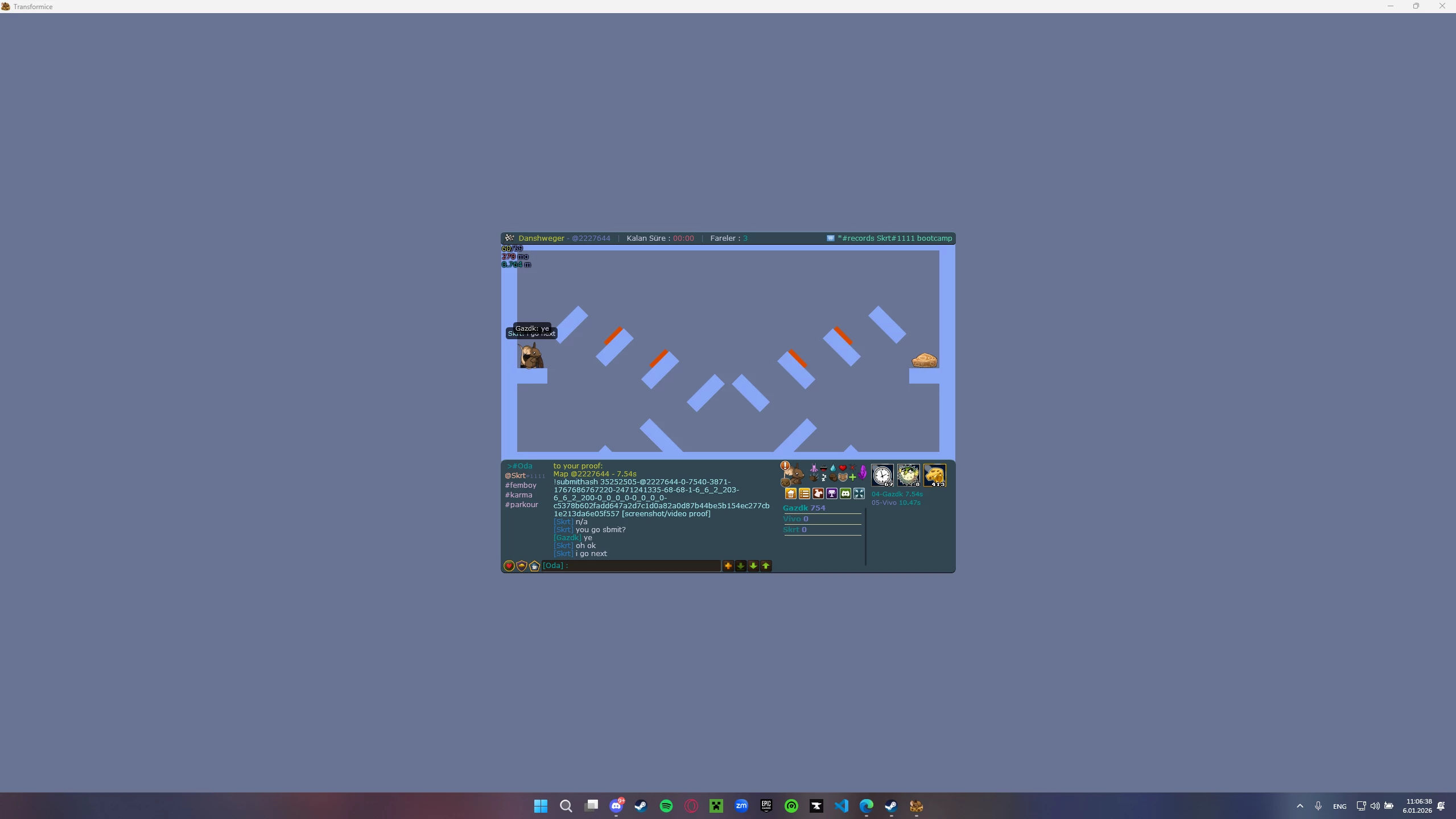Click room name *#records Skrt#1111 bootcamp
The height and width of the screenshot is (819, 1456).
click(x=894, y=238)
